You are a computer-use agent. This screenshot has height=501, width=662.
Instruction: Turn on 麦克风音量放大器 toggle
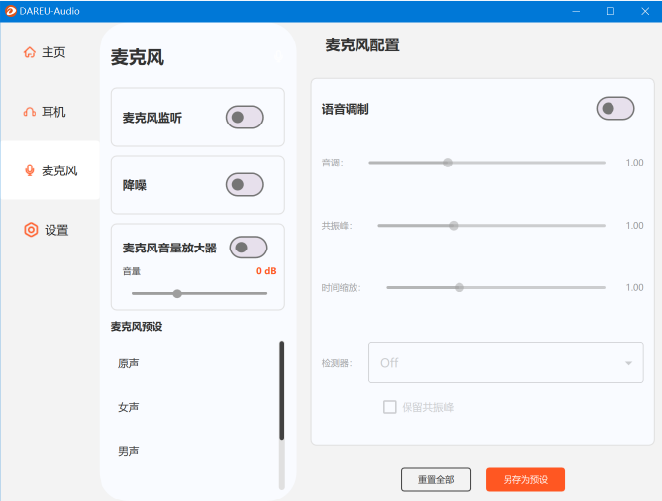pyautogui.click(x=248, y=247)
